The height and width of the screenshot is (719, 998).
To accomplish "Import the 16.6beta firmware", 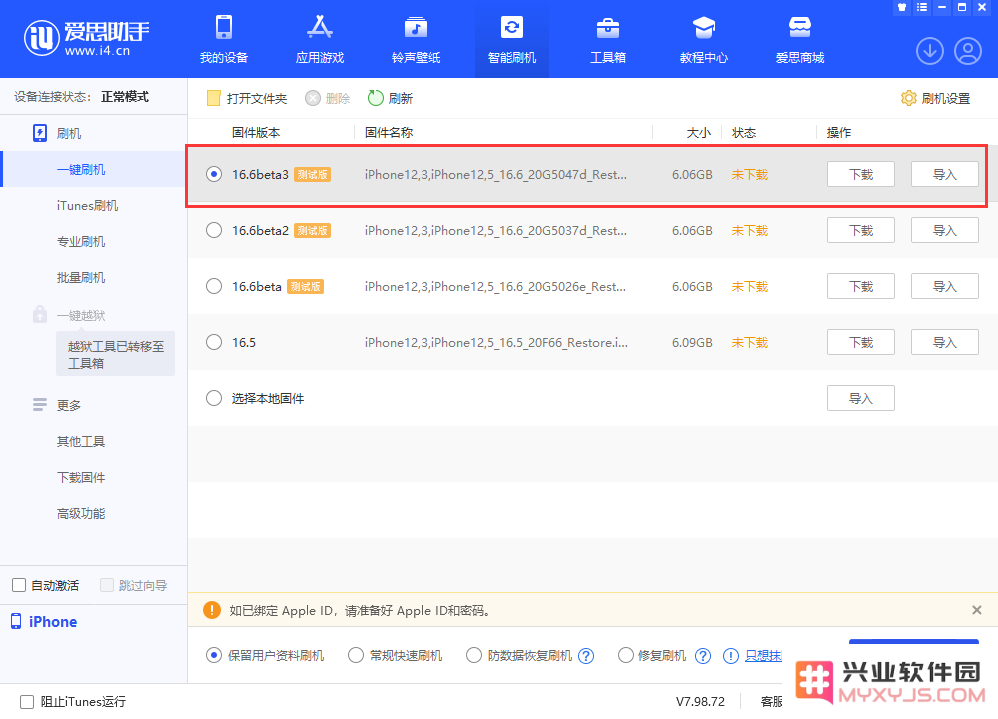I will 945,286.
